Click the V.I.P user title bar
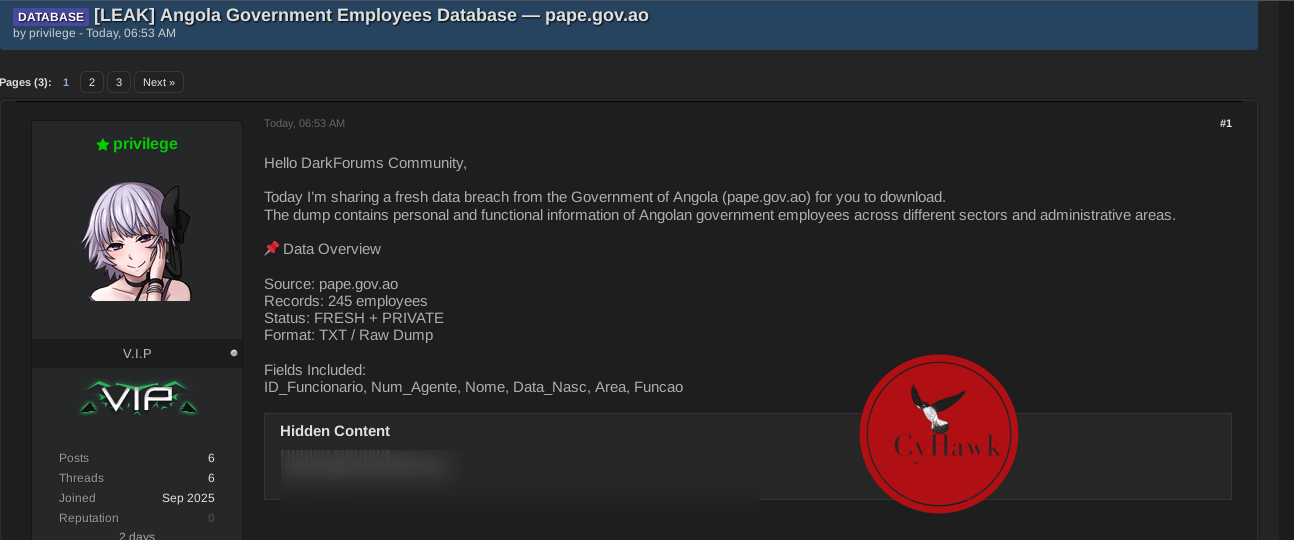 click(137, 353)
